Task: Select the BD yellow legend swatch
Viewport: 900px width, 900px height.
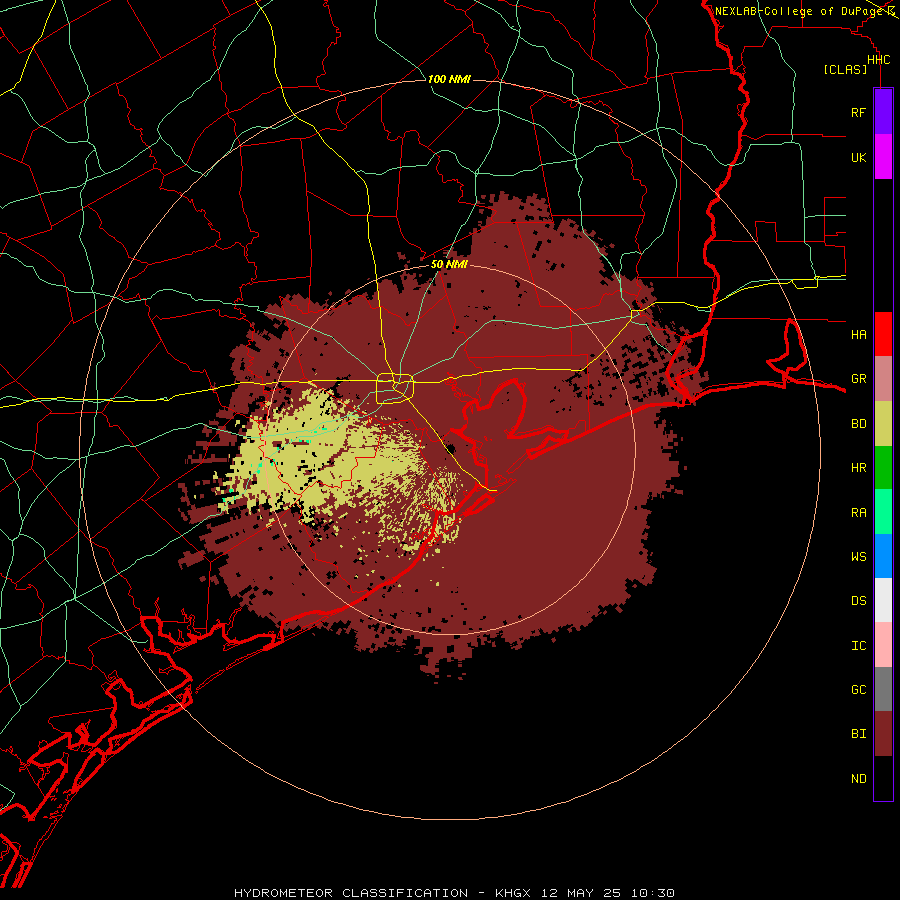Action: [x=883, y=424]
